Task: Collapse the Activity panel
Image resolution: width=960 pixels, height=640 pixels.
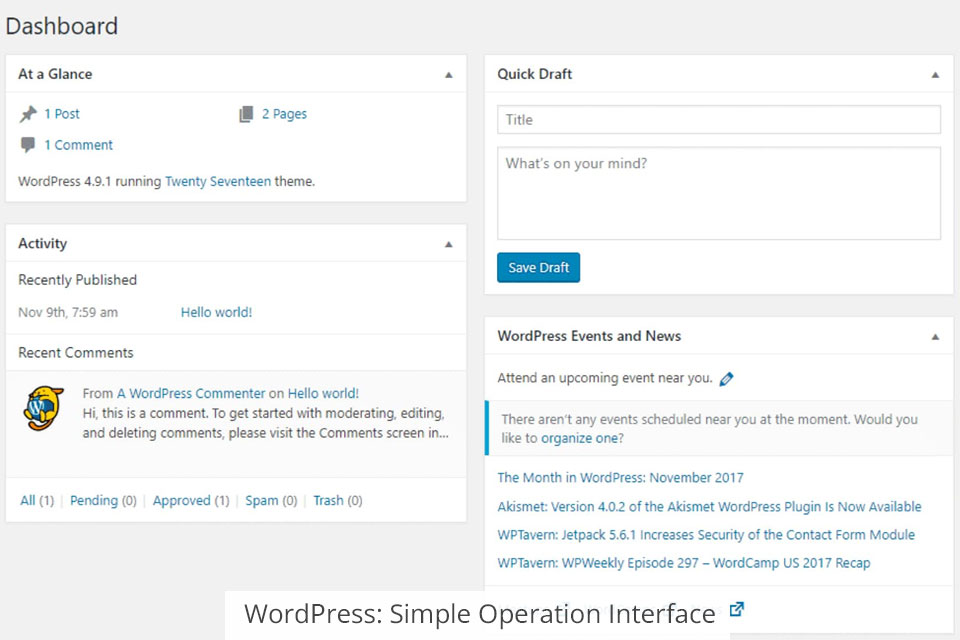Action: [448, 244]
